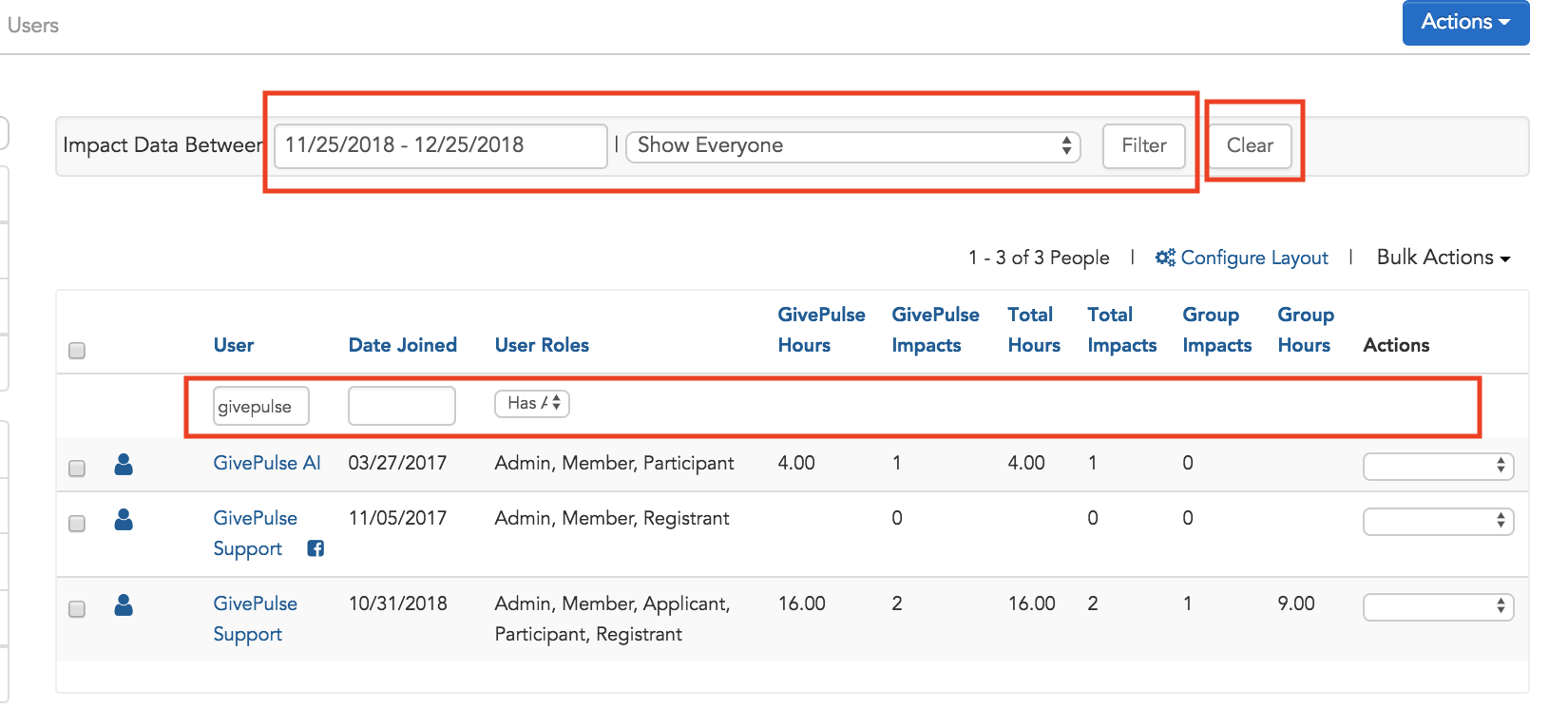Click the user icon in the 11/05/2017 row
Image resolution: width=1568 pixels, height=709 pixels.
coord(124,519)
